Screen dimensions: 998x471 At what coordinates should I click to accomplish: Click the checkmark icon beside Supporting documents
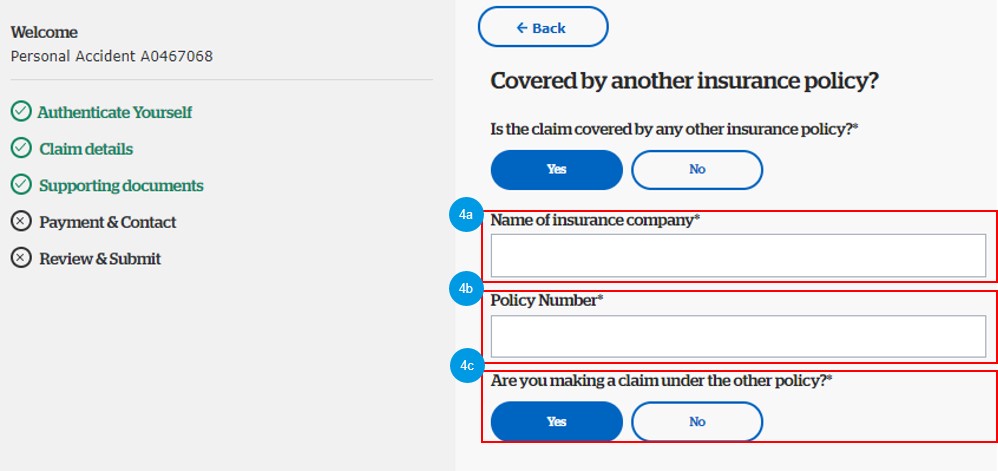click(20, 186)
